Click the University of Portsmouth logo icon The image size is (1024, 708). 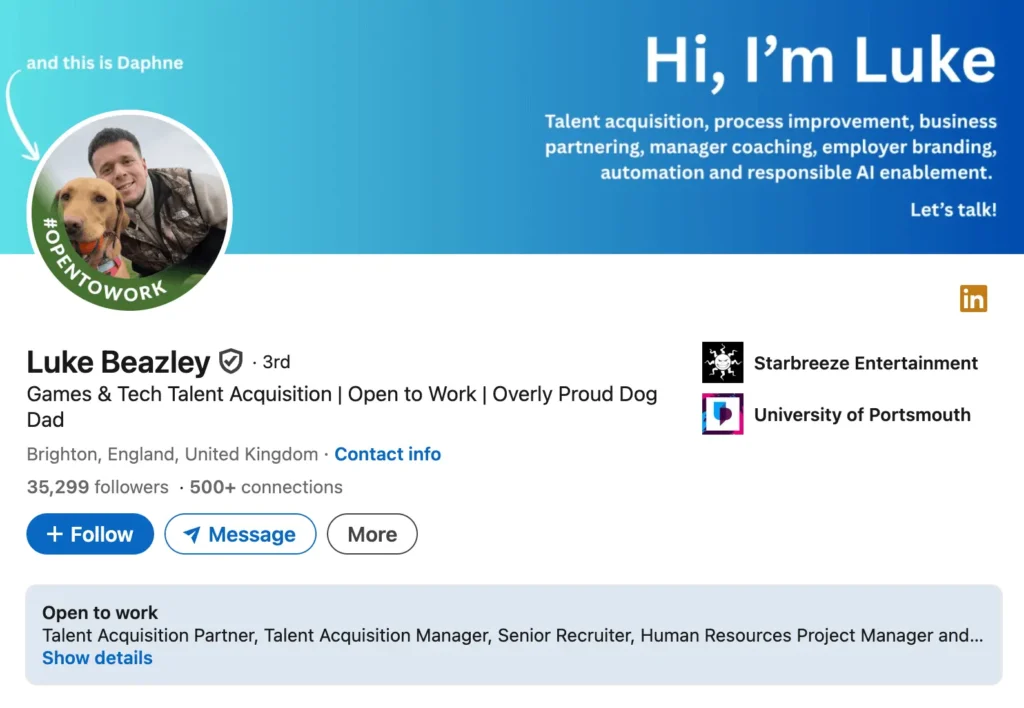tap(722, 414)
